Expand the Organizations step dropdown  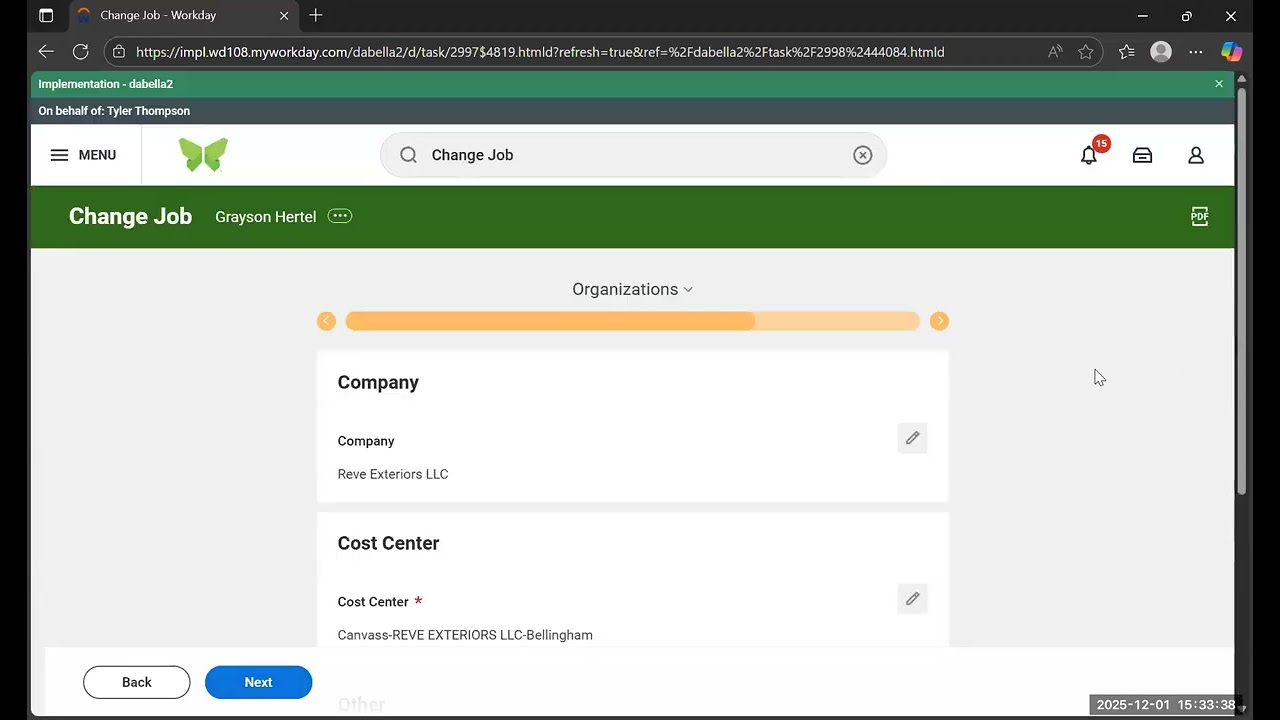point(632,289)
